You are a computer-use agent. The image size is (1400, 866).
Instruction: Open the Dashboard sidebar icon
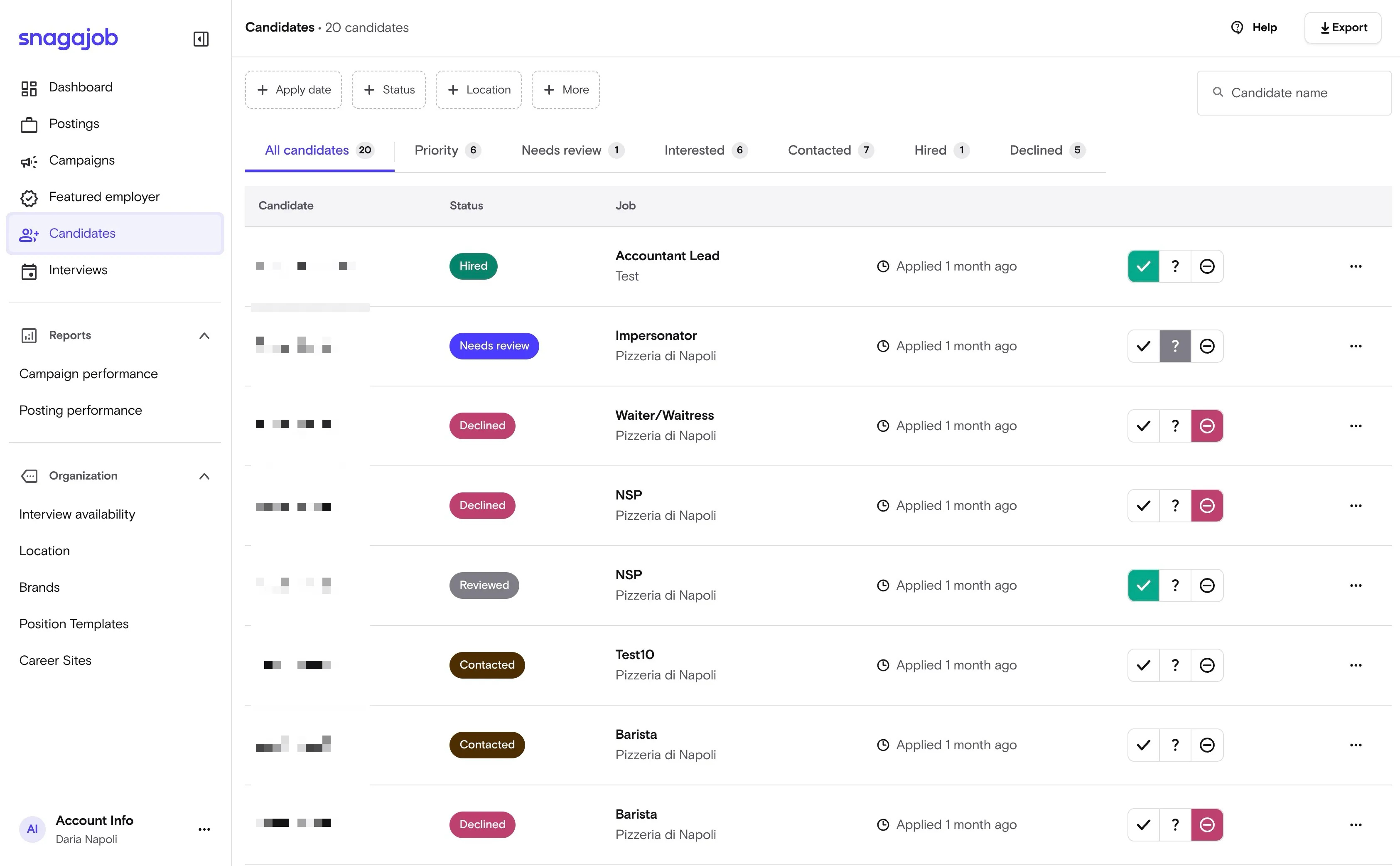point(29,88)
